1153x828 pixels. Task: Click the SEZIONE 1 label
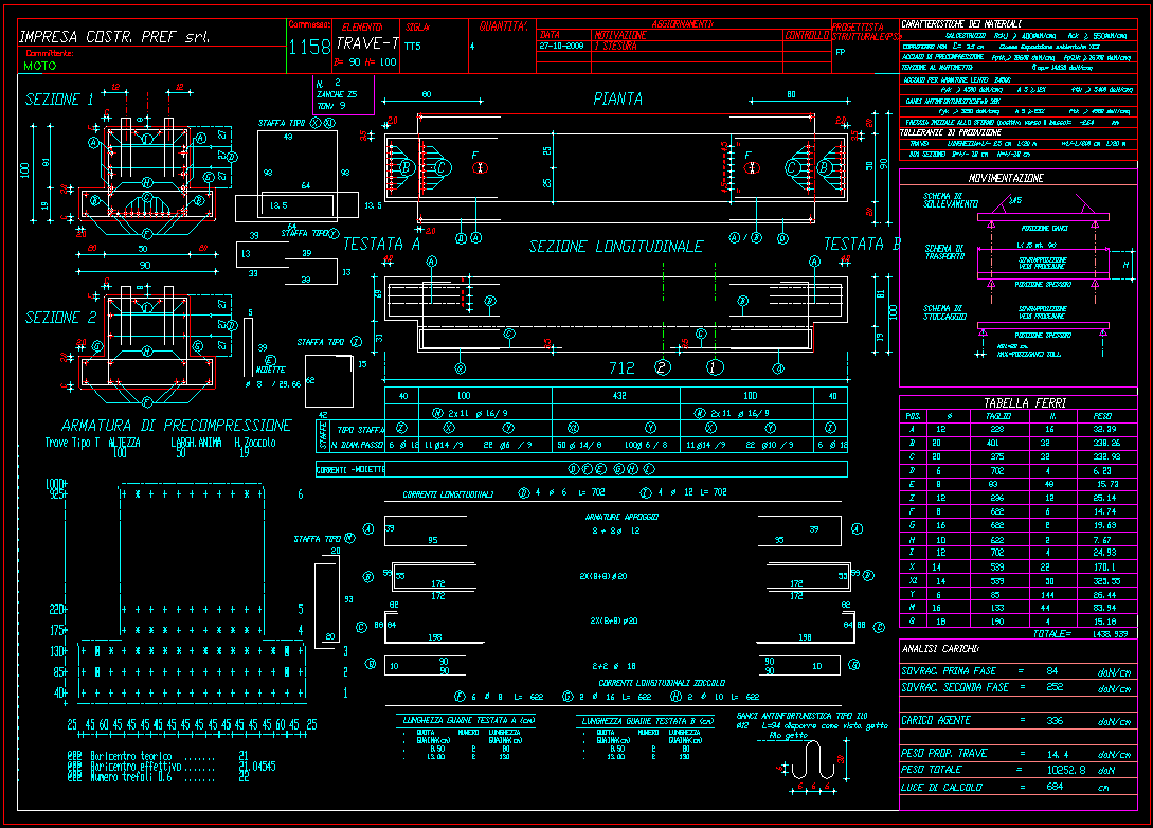pyautogui.click(x=59, y=100)
